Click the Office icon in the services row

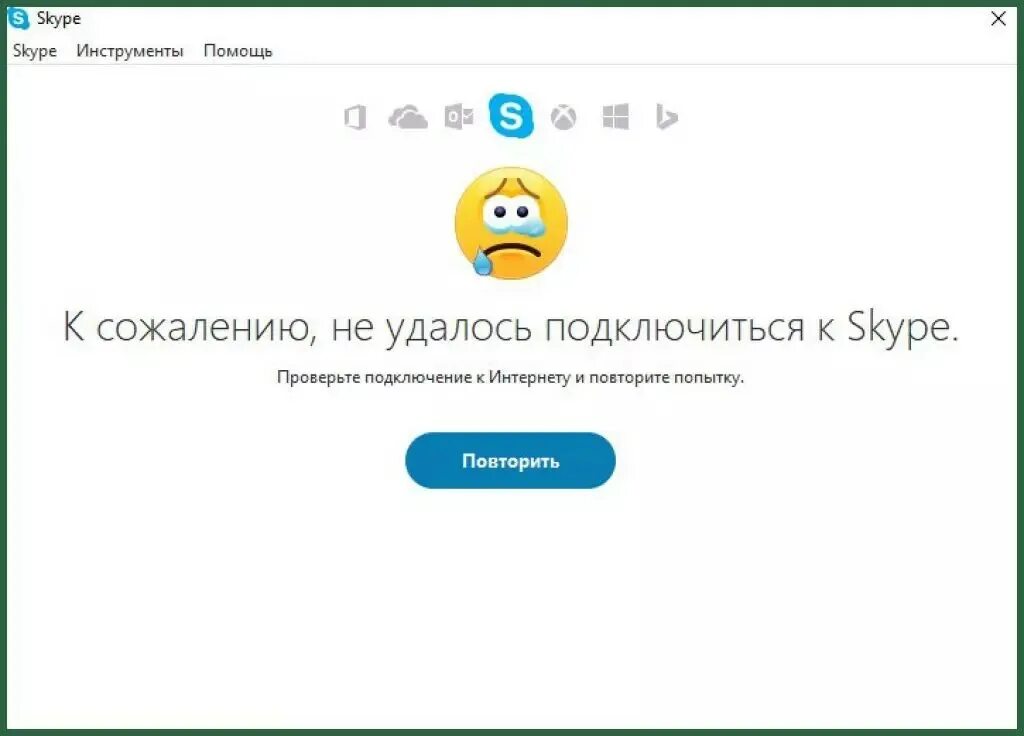pyautogui.click(x=355, y=118)
